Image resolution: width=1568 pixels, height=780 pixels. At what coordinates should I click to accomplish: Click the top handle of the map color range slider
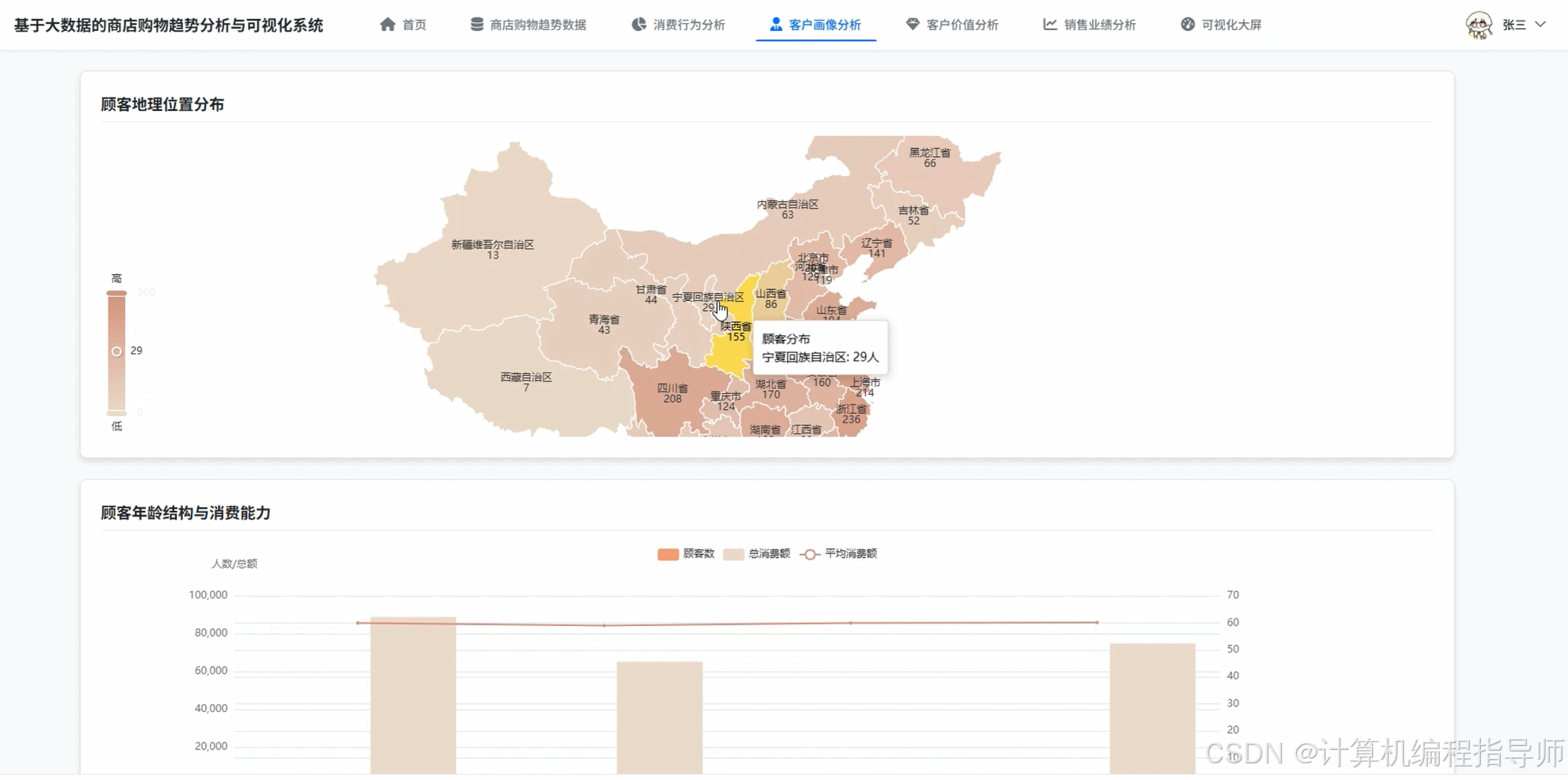tap(116, 293)
